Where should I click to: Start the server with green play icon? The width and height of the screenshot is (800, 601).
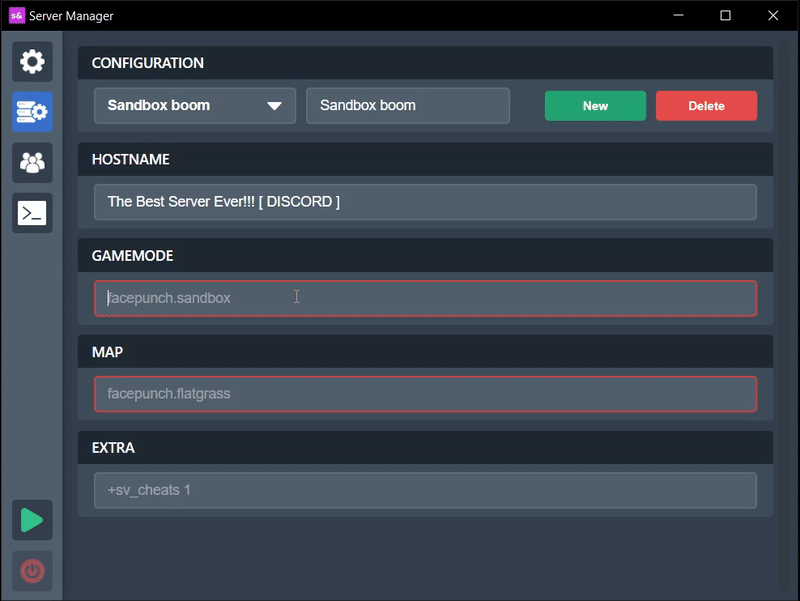point(32,520)
